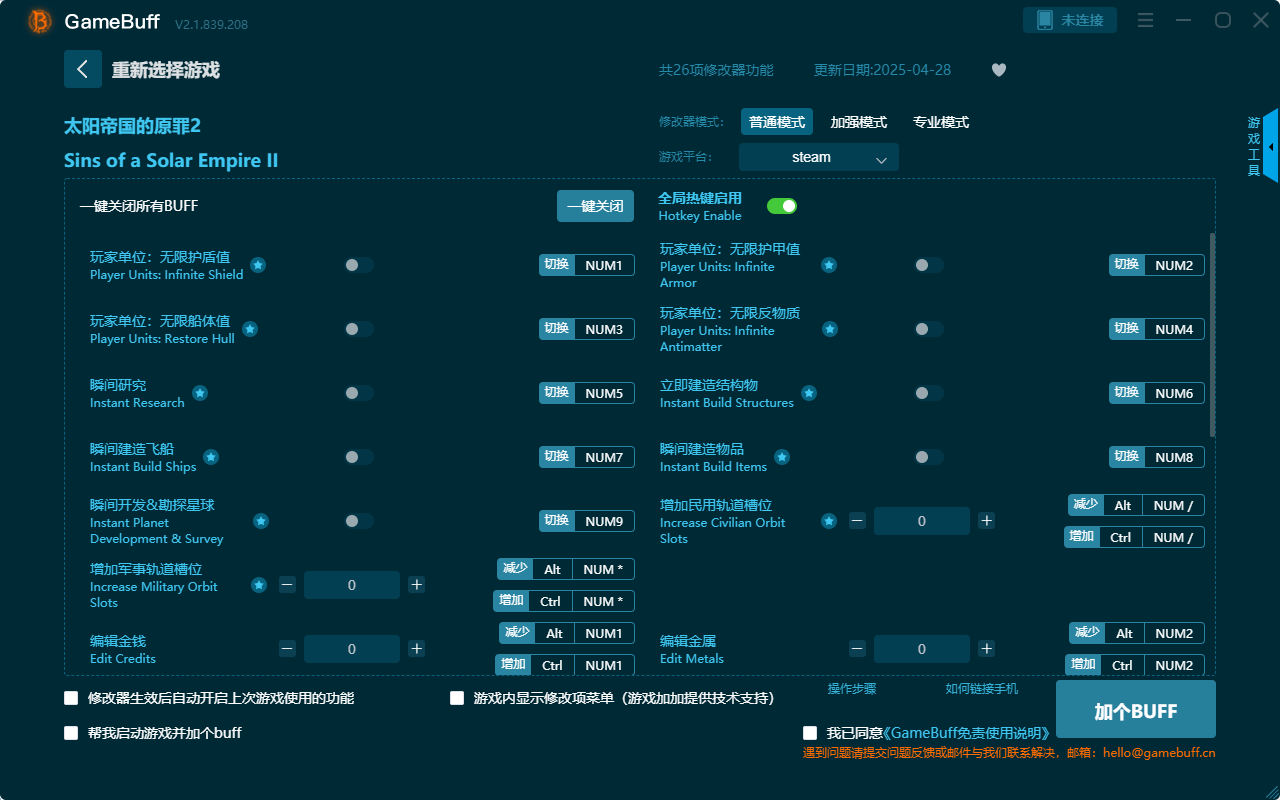Check the 我已同意《GameBuff免责使用说明》checkbox
This screenshot has height=800, width=1280.
809,732
